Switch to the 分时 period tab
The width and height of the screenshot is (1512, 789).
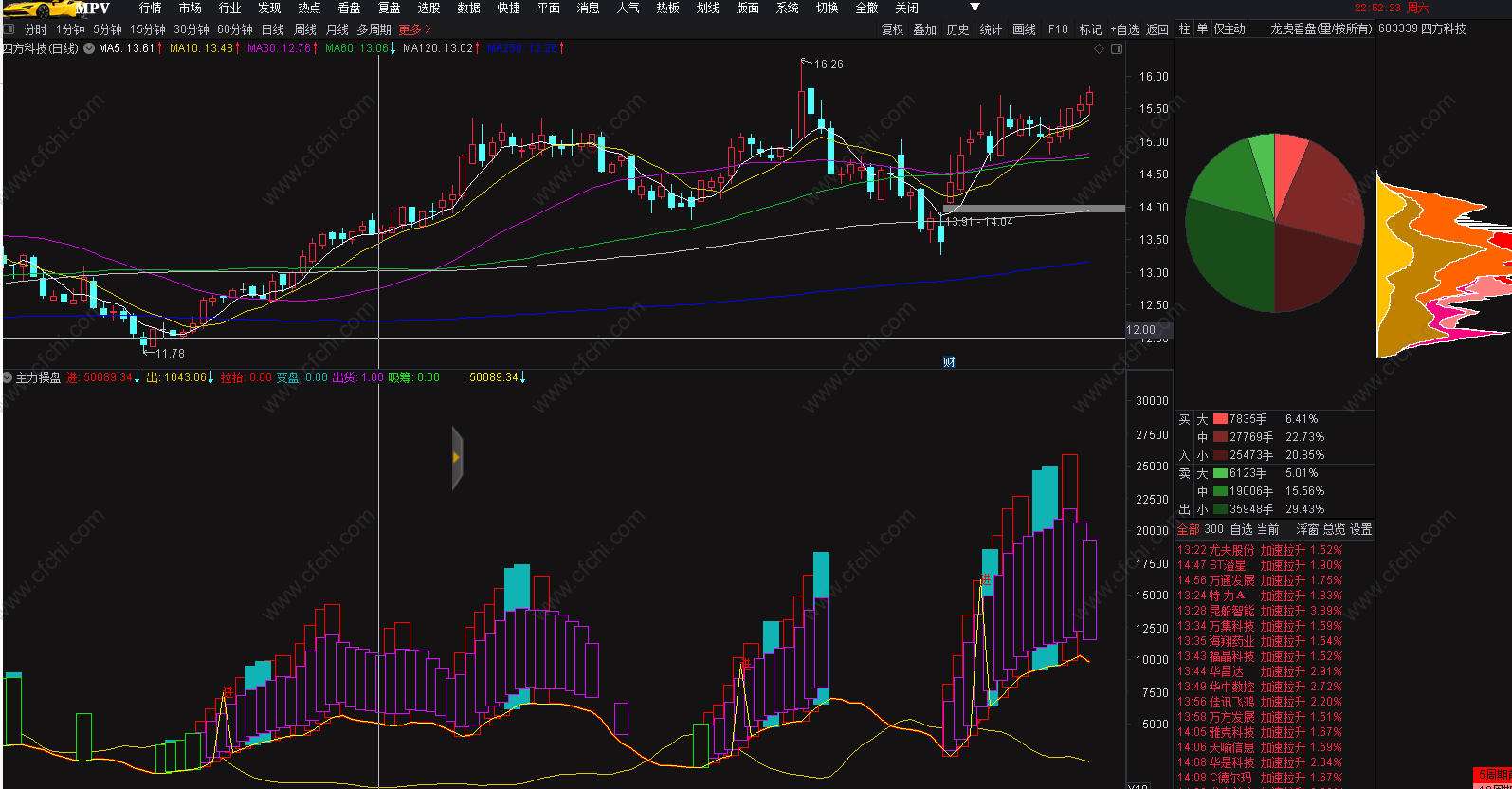pyautogui.click(x=36, y=29)
